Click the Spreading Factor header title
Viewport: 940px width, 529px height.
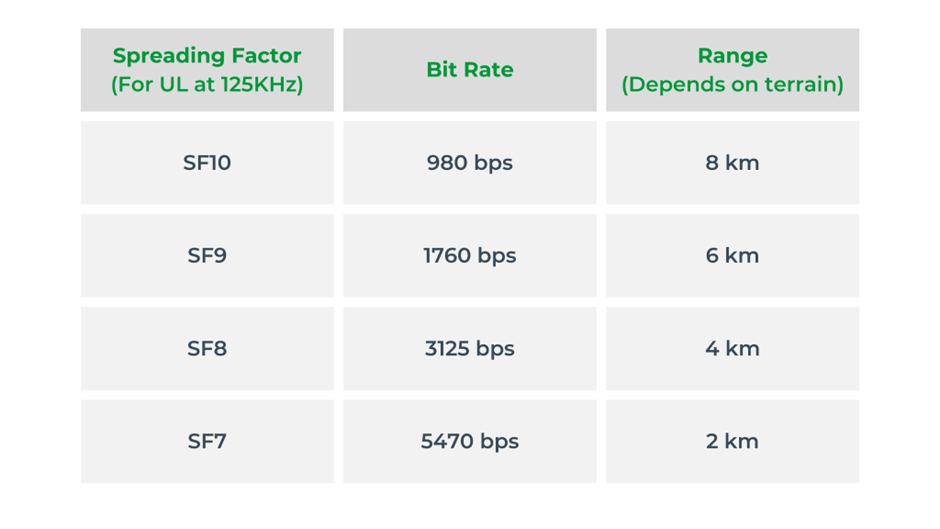[207, 56]
